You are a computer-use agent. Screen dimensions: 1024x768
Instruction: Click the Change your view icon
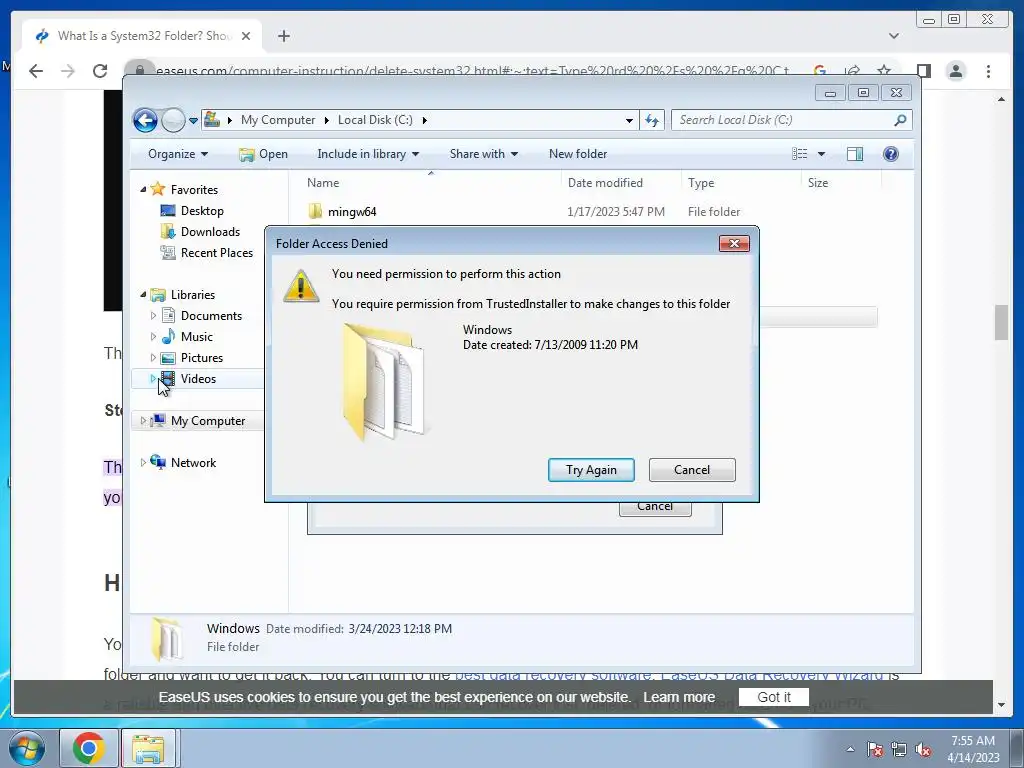coord(799,154)
